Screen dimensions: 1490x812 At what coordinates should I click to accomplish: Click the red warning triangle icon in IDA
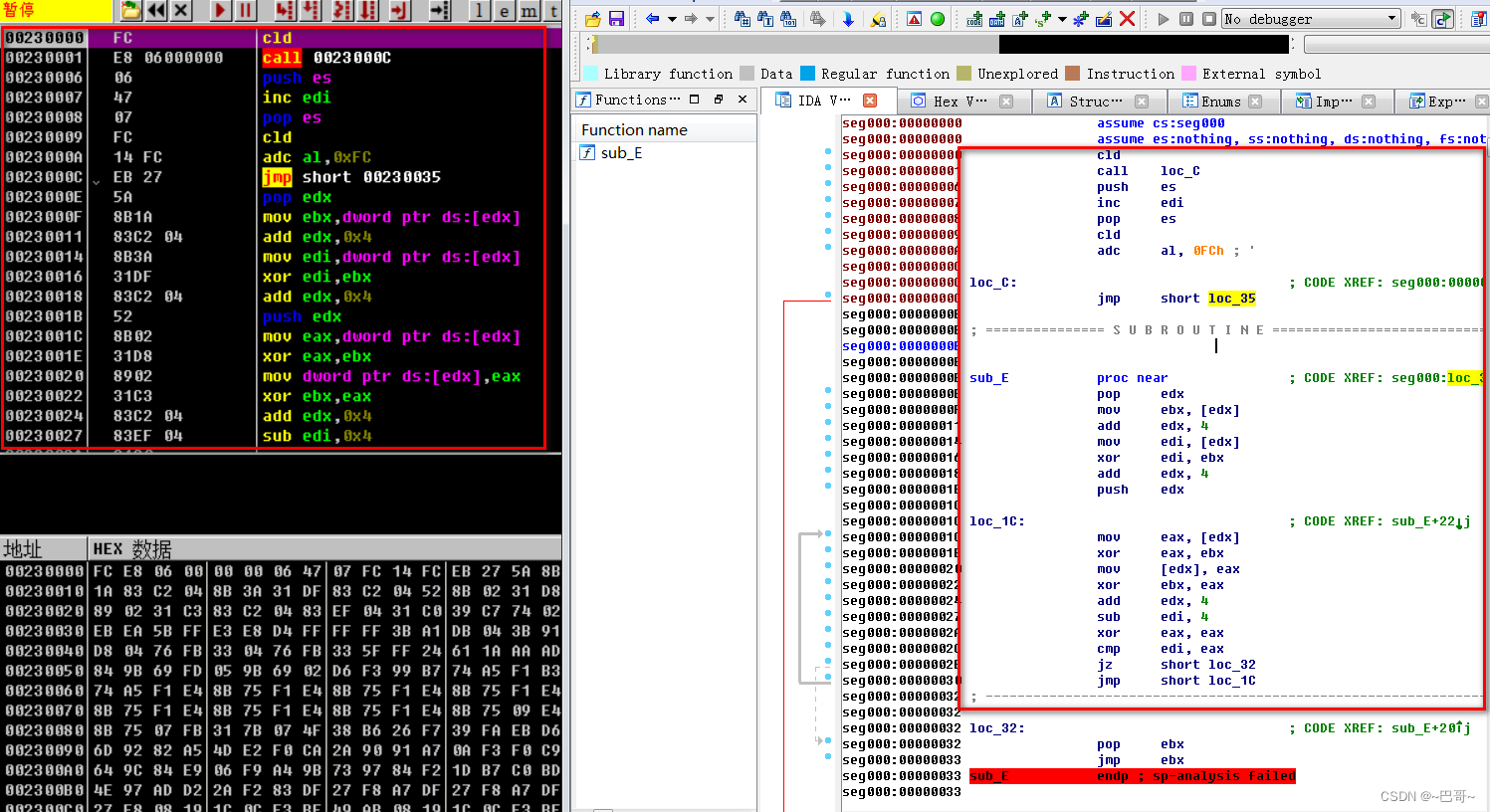coord(914,19)
